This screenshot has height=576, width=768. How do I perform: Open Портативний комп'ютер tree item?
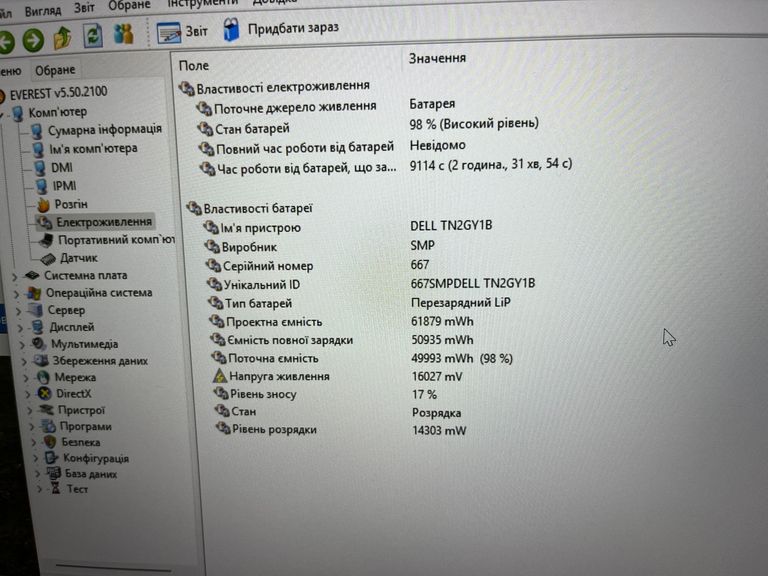(116, 240)
